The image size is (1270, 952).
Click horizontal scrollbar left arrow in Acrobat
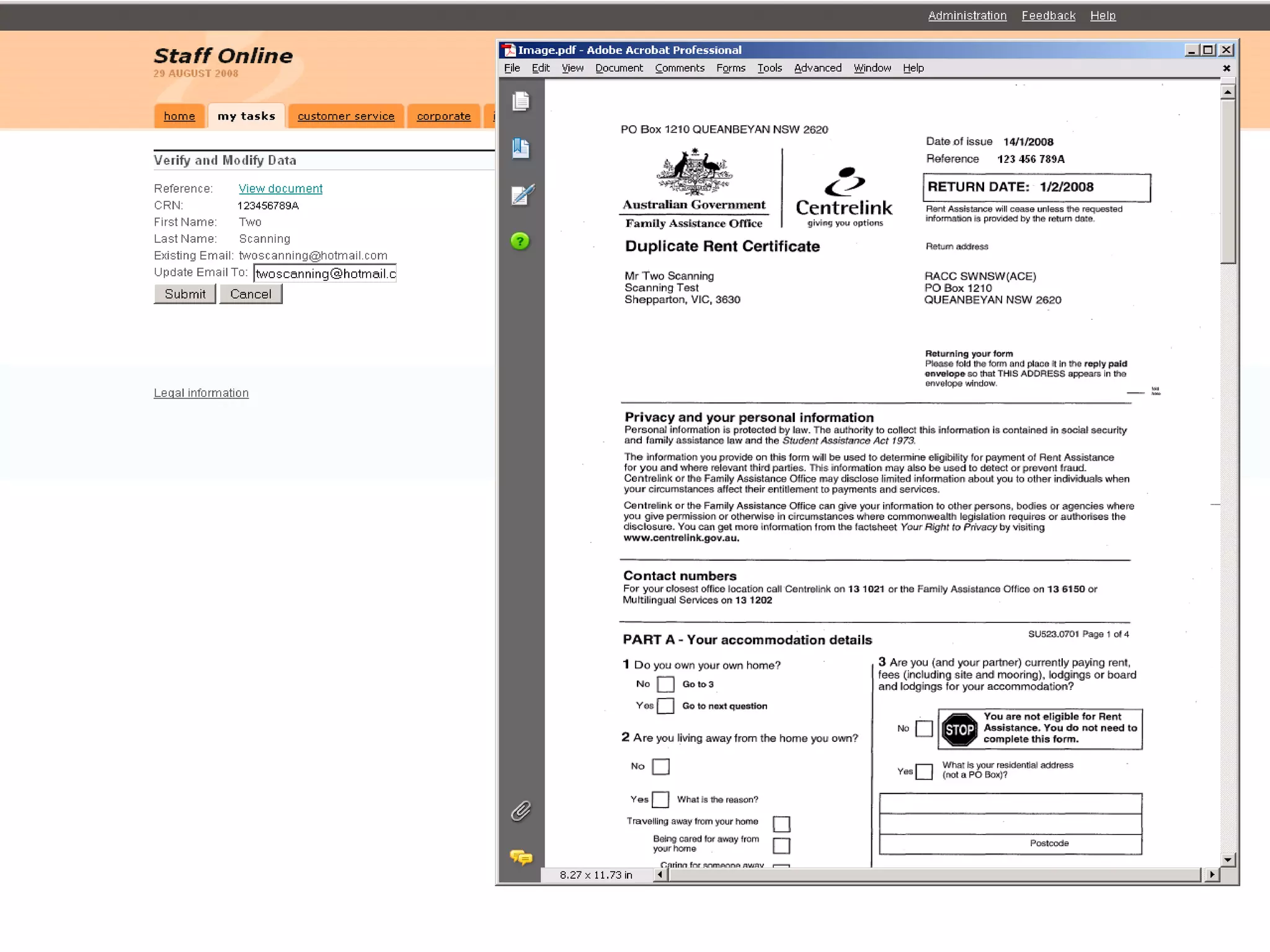tap(660, 875)
